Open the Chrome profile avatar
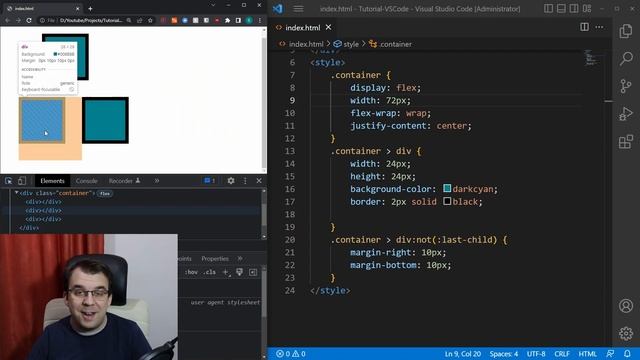Viewport: 640px width, 360px height. [x=249, y=20]
